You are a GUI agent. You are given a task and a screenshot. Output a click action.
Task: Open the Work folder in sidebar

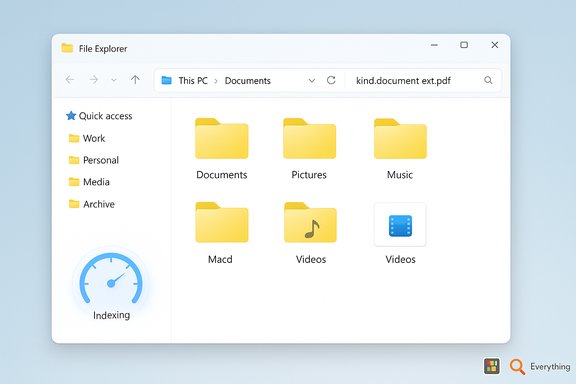point(87,138)
